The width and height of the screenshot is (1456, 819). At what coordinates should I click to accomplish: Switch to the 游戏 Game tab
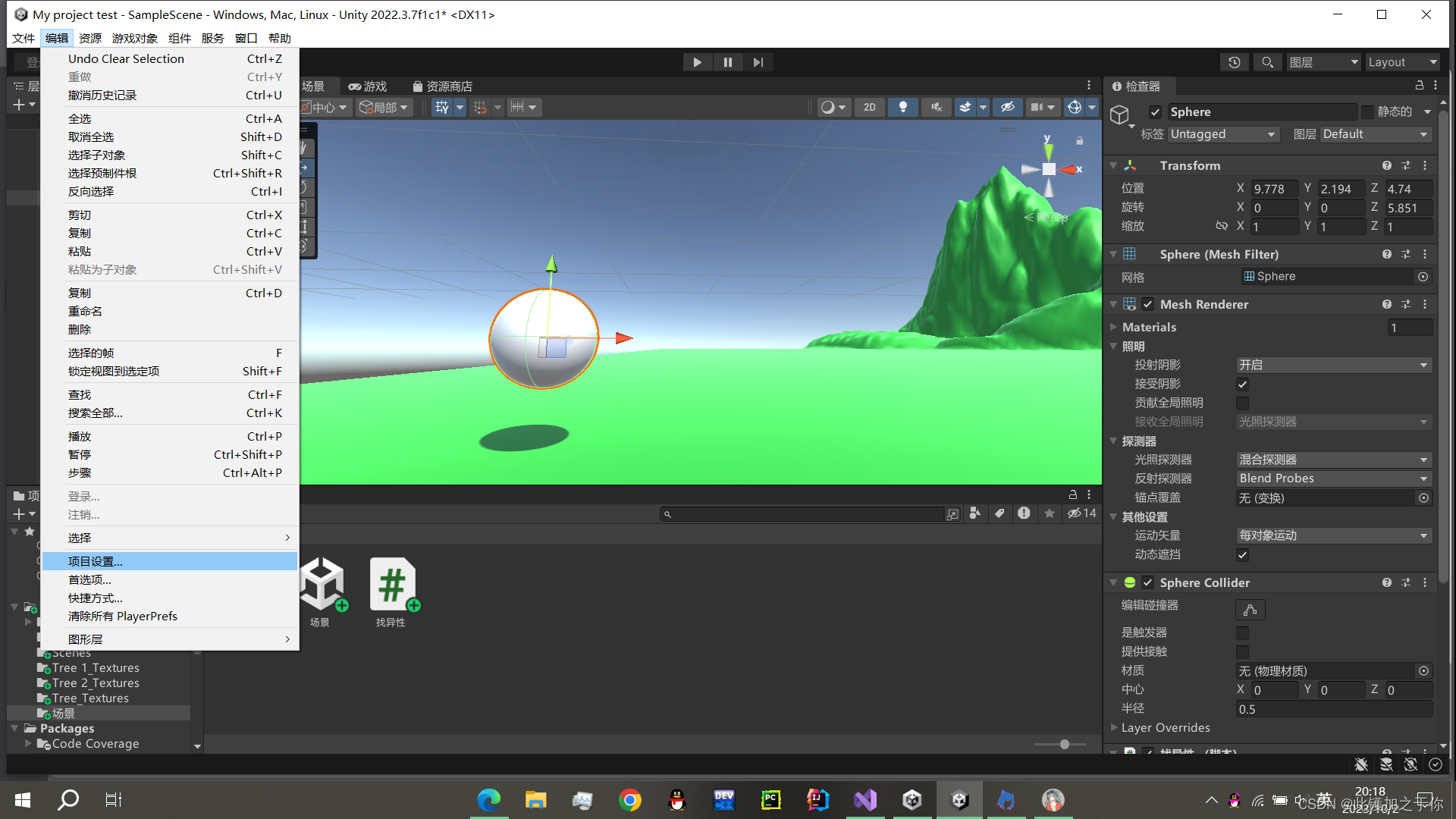[x=368, y=86]
